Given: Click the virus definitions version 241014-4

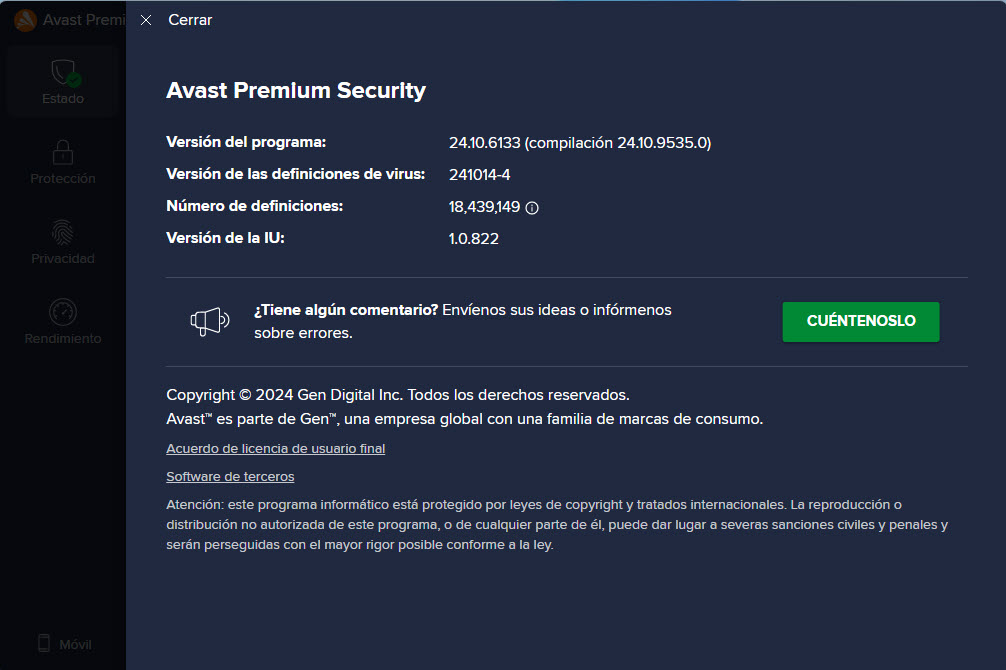Looking at the screenshot, I should coord(479,175).
